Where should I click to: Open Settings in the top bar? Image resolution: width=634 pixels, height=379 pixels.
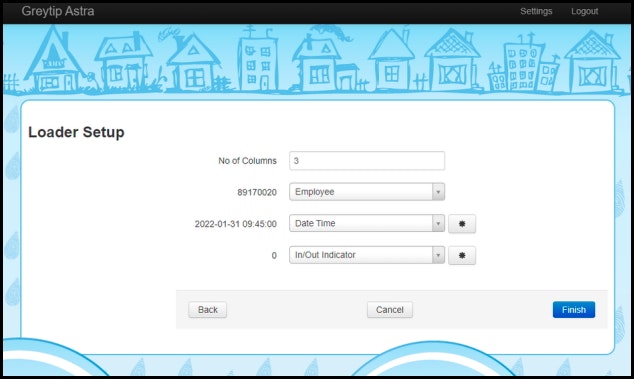(x=536, y=11)
